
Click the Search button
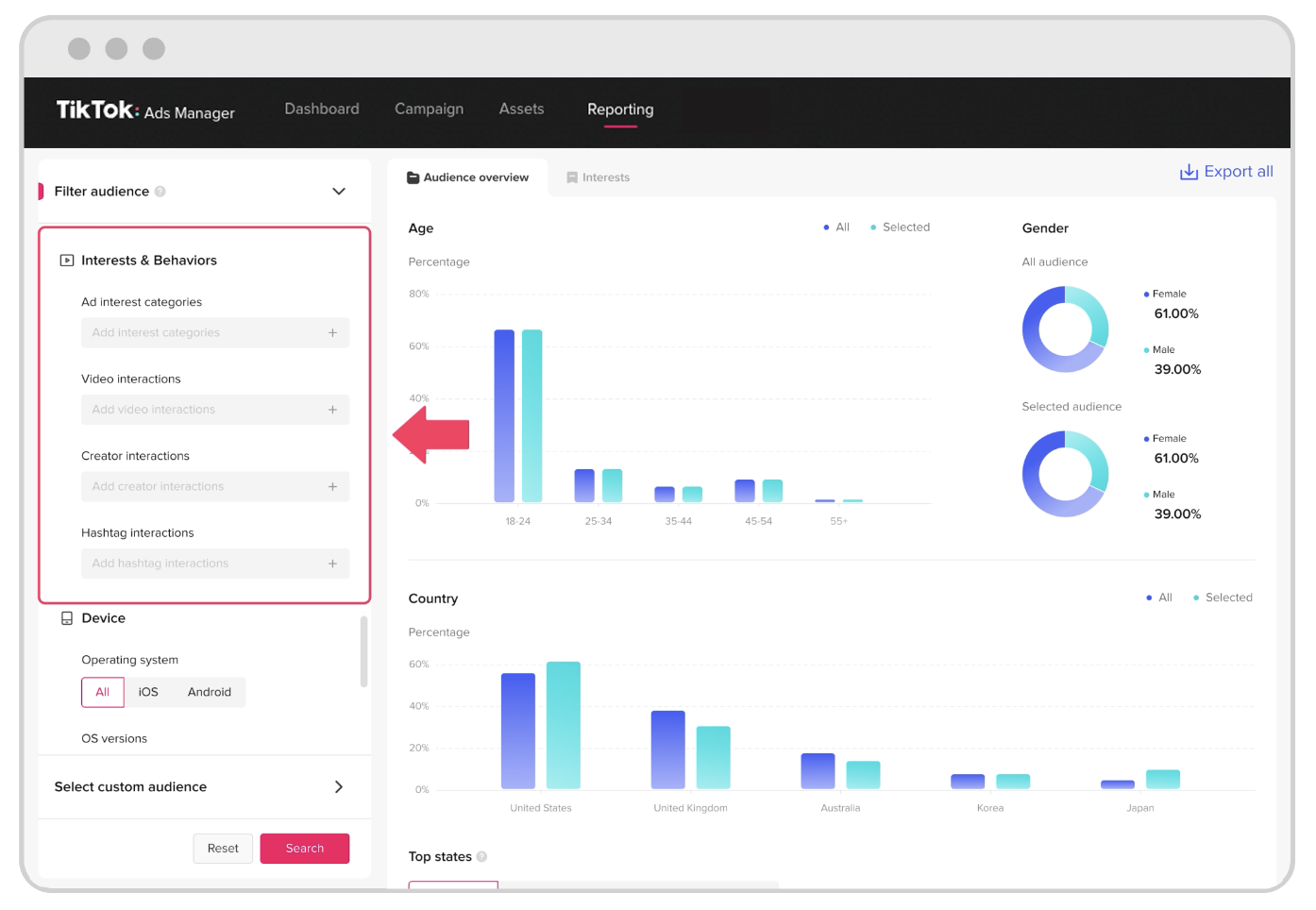tap(305, 849)
